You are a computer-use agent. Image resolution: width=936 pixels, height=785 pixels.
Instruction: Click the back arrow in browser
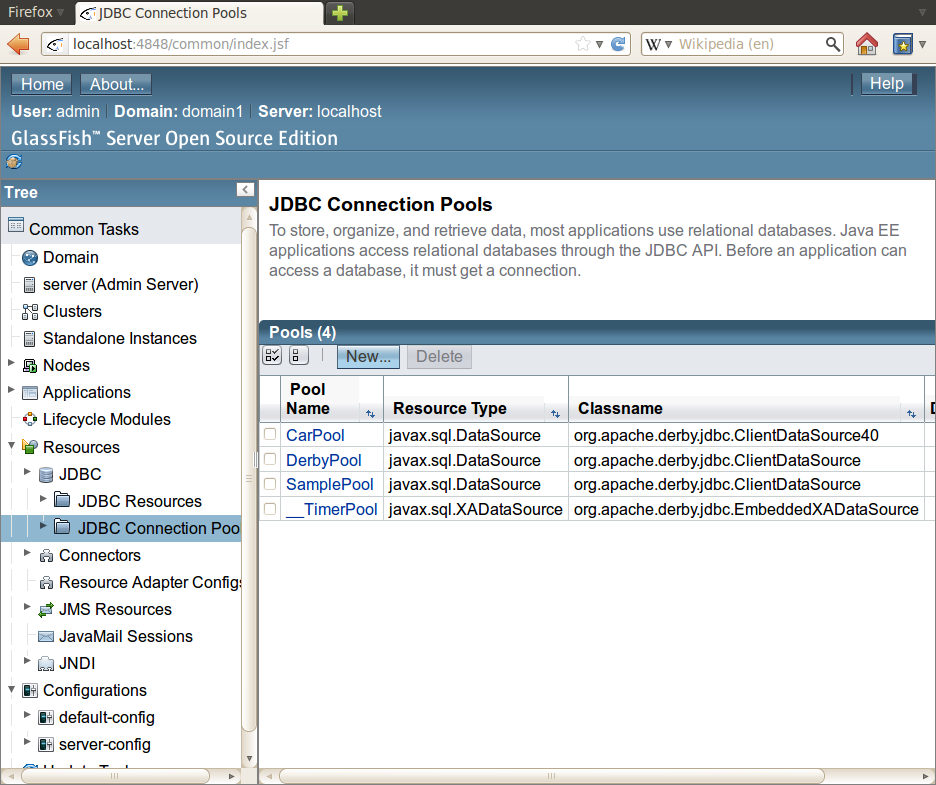(x=19, y=44)
